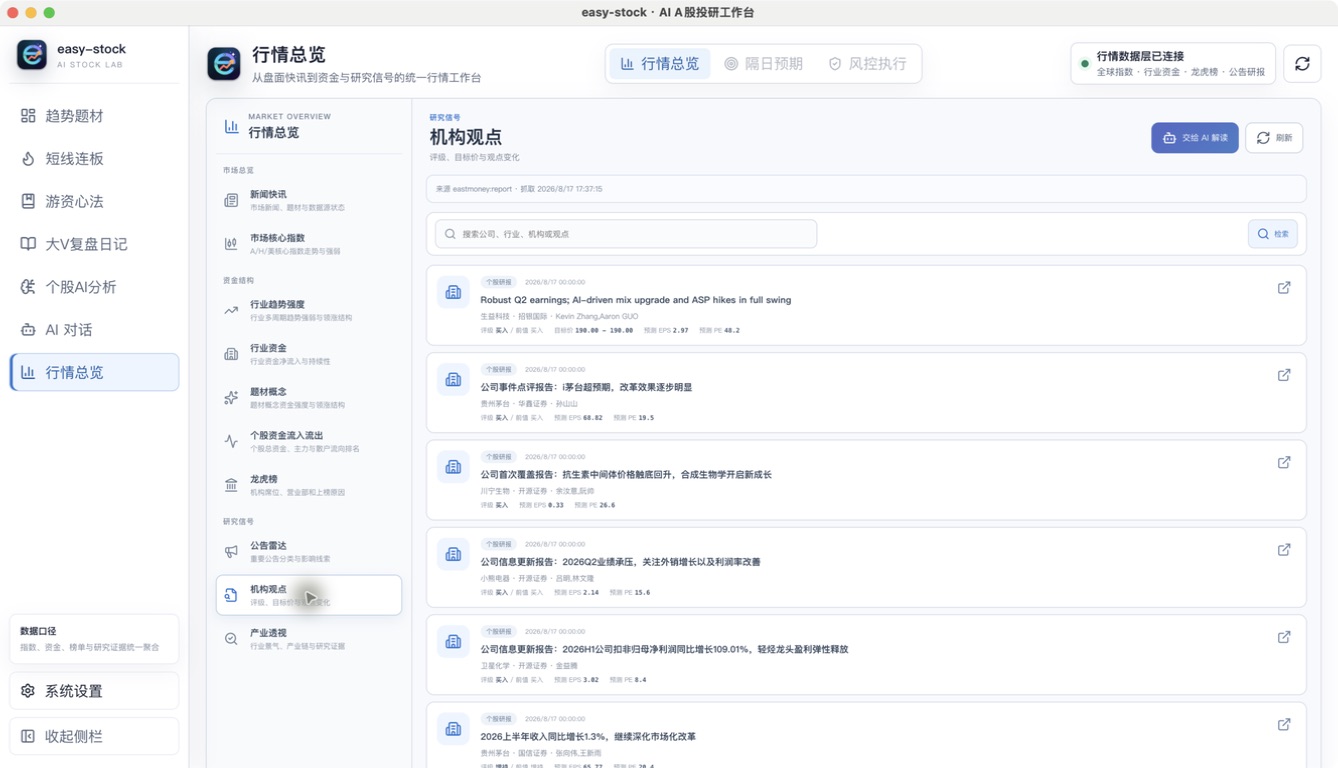The image size is (1338, 768).
Task: Select 龙虎榜 in the overview list
Action: tap(309, 485)
